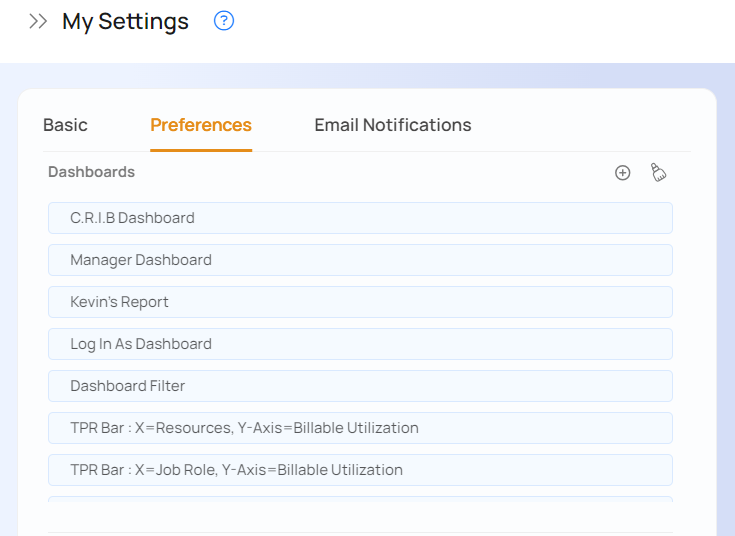Click the Dashboards section heading
The image size is (735, 536).
click(x=91, y=172)
